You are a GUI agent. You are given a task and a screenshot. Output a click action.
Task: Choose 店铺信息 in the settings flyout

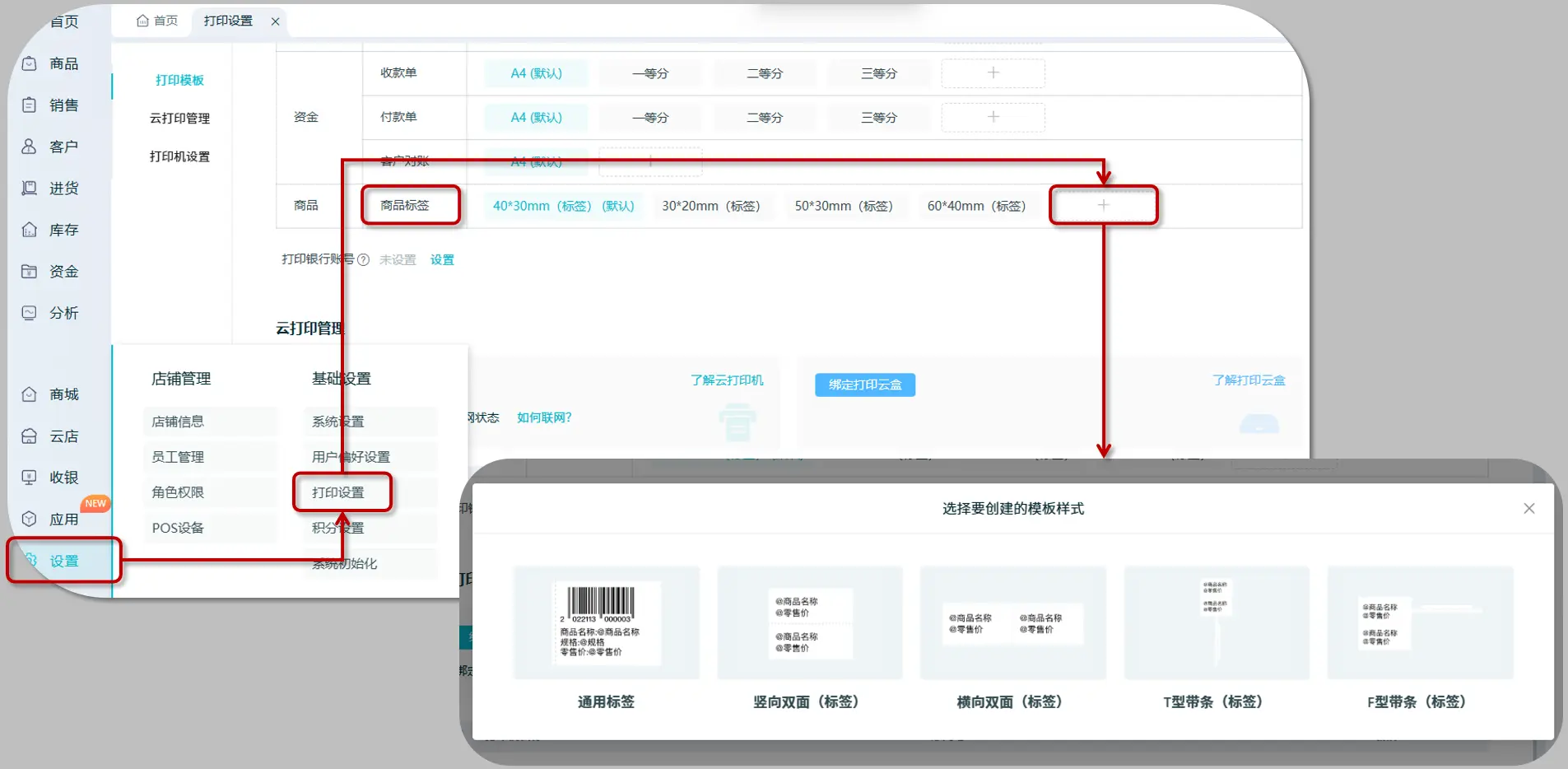click(210, 422)
